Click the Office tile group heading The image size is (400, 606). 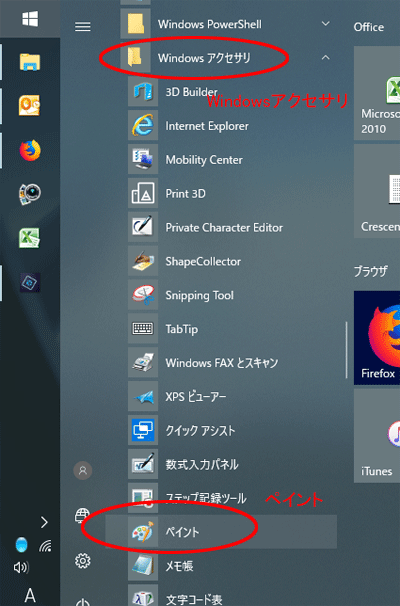click(x=369, y=27)
